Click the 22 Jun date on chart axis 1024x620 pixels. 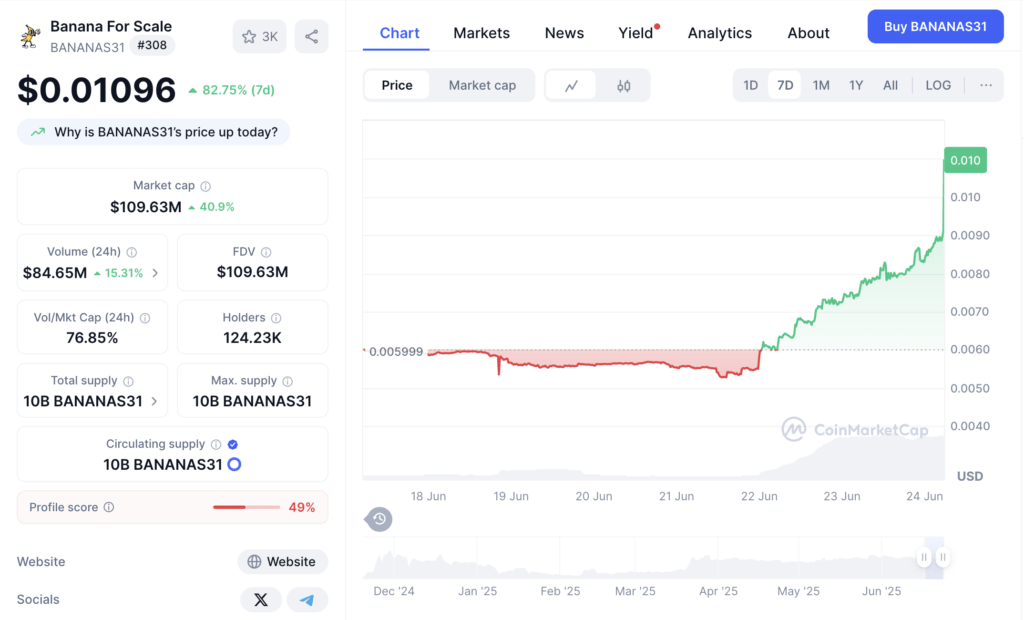click(x=759, y=497)
